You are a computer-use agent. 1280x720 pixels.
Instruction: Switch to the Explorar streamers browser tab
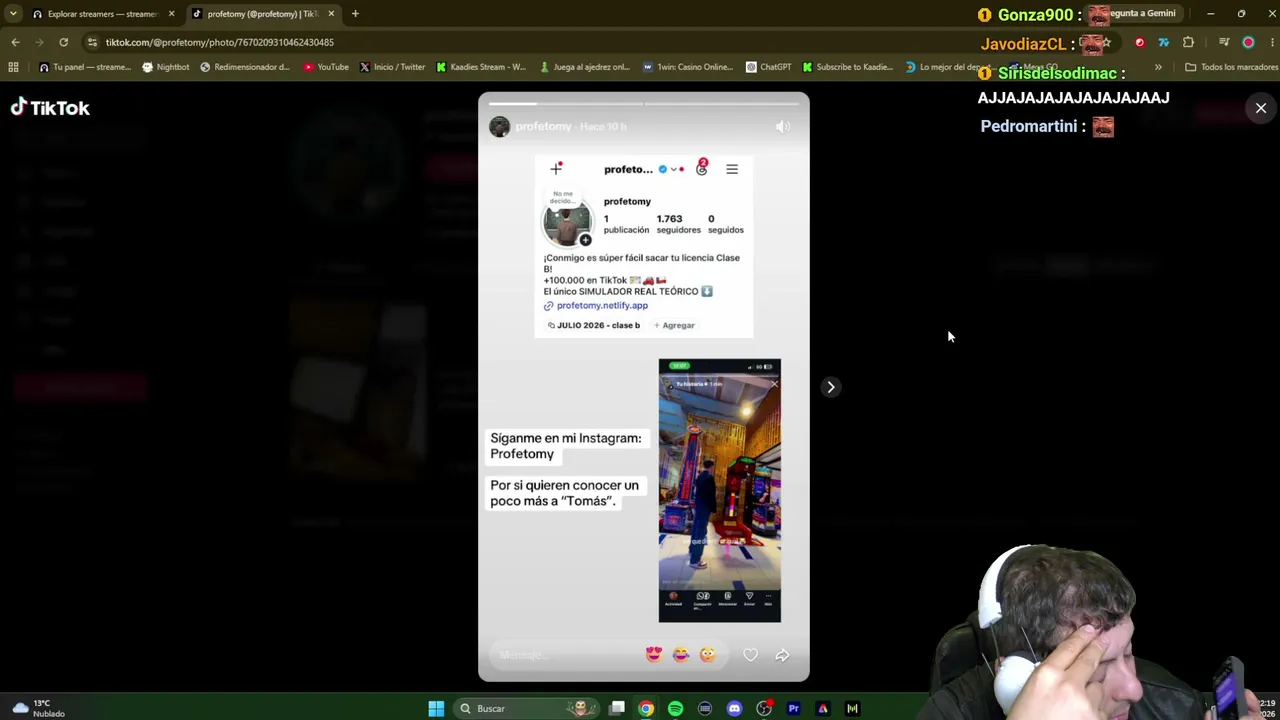102,14
